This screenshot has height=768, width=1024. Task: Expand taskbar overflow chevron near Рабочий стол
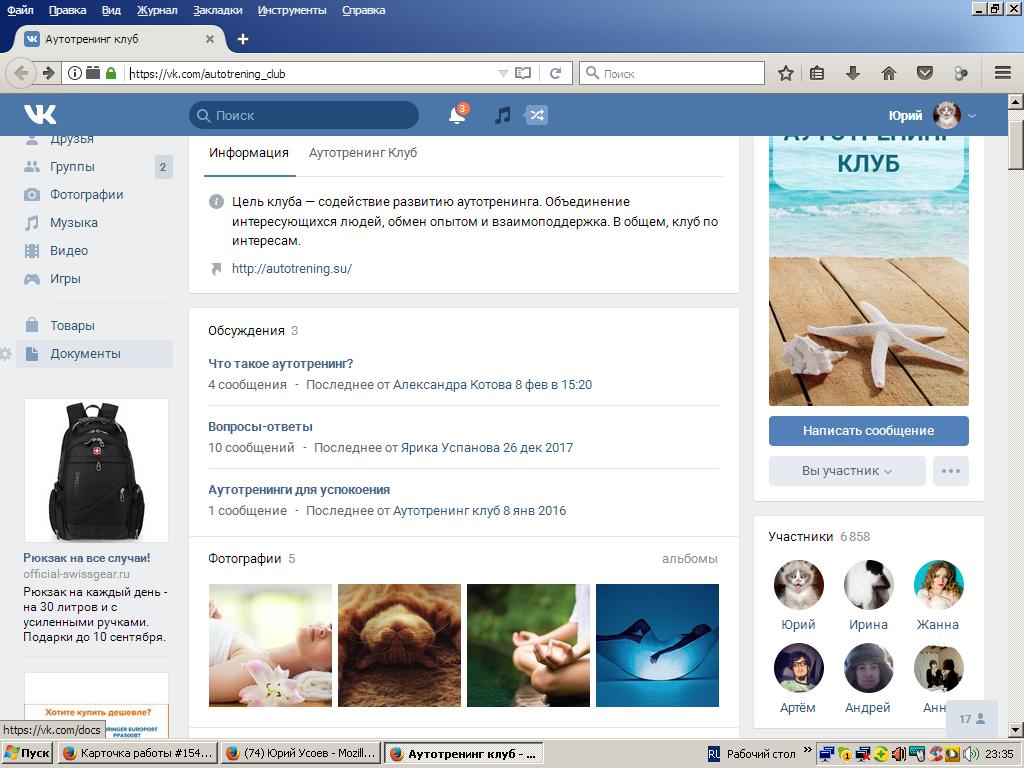(808, 750)
